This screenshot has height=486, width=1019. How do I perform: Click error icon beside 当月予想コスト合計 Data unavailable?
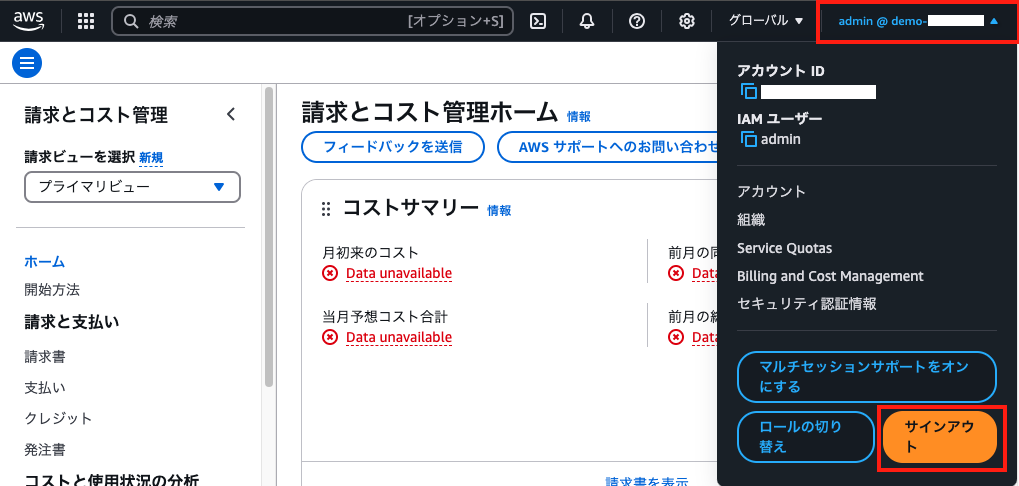click(330, 337)
